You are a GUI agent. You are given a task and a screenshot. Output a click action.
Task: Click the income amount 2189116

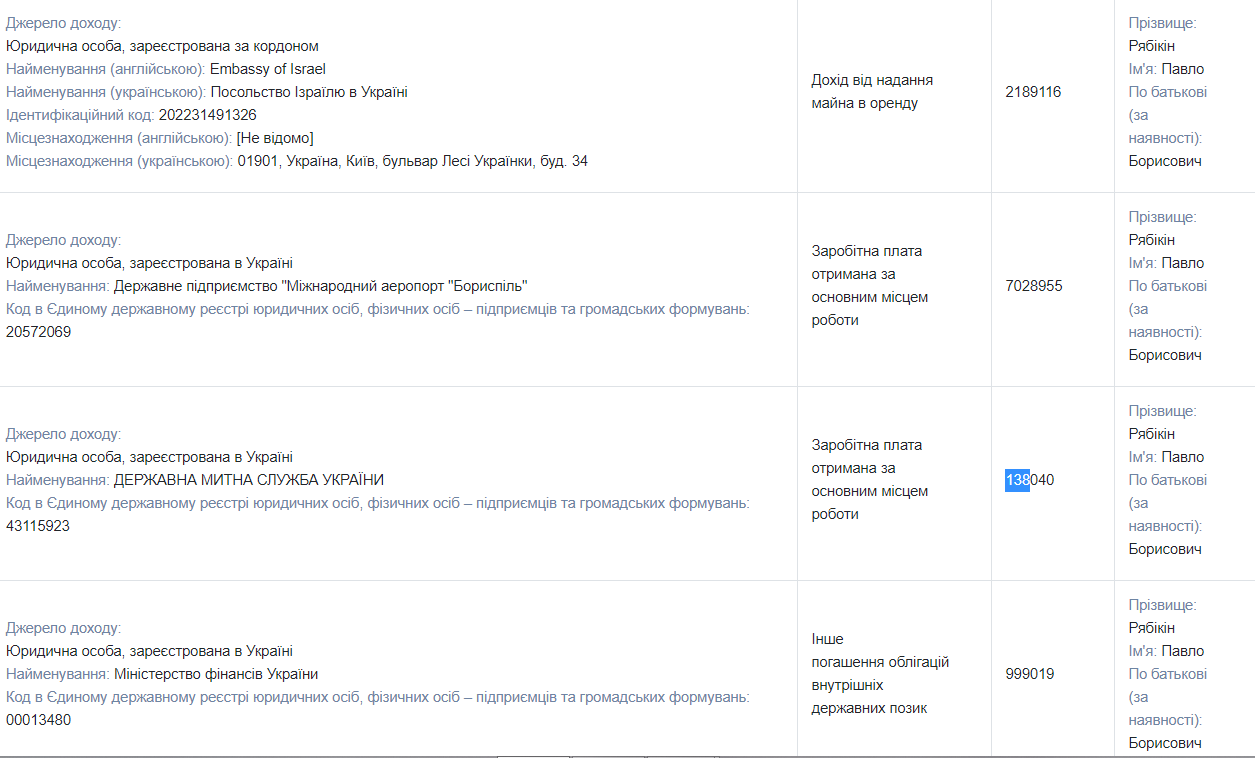click(x=1033, y=92)
